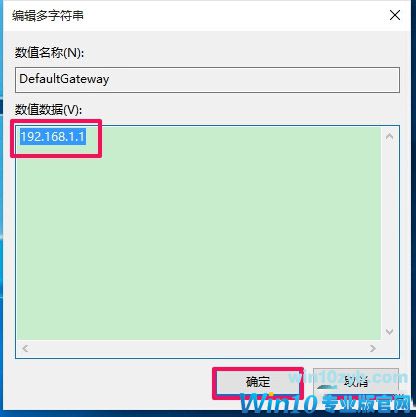Click the 数值数据(V) label
The width and height of the screenshot is (416, 417).
point(48,110)
